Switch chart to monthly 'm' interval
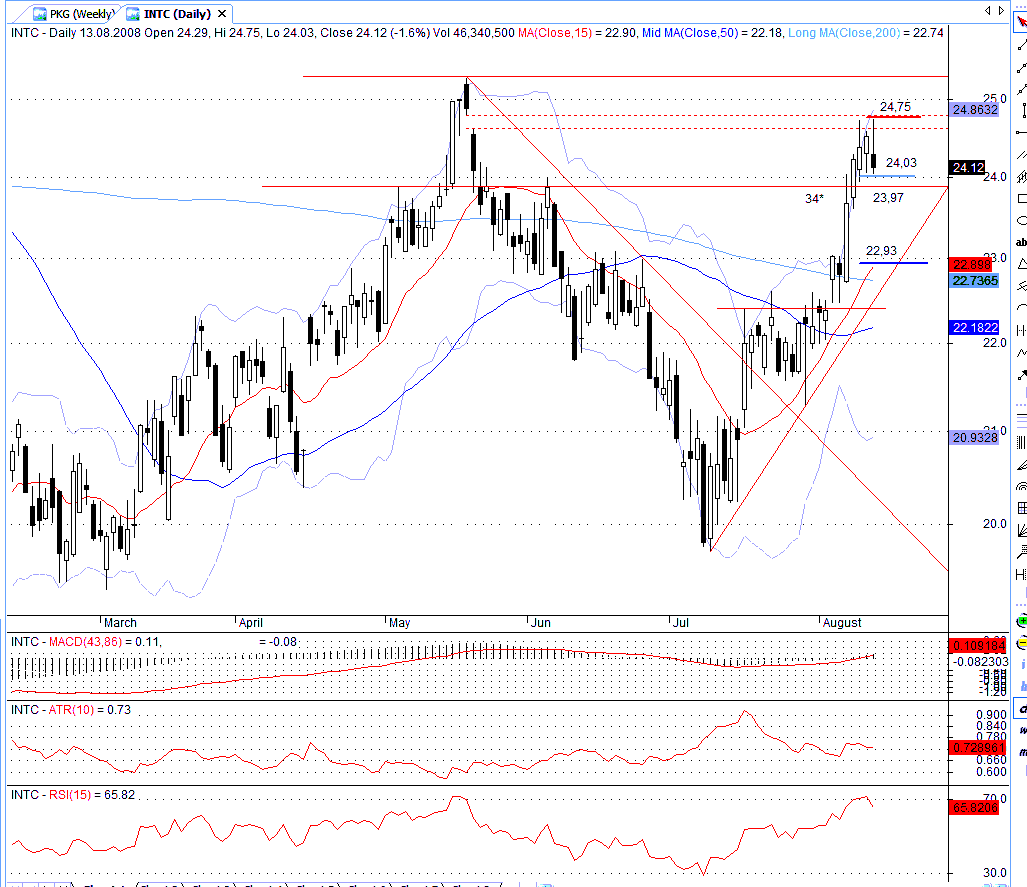Image resolution: width=1027 pixels, height=887 pixels. tap(1022, 753)
